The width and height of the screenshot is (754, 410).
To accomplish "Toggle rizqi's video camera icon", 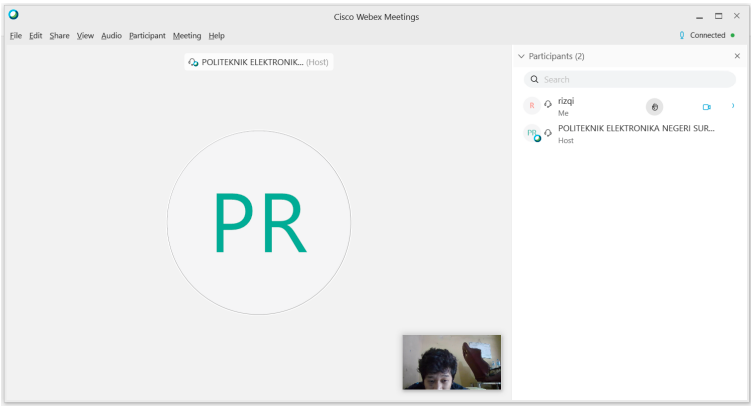I will tap(706, 107).
